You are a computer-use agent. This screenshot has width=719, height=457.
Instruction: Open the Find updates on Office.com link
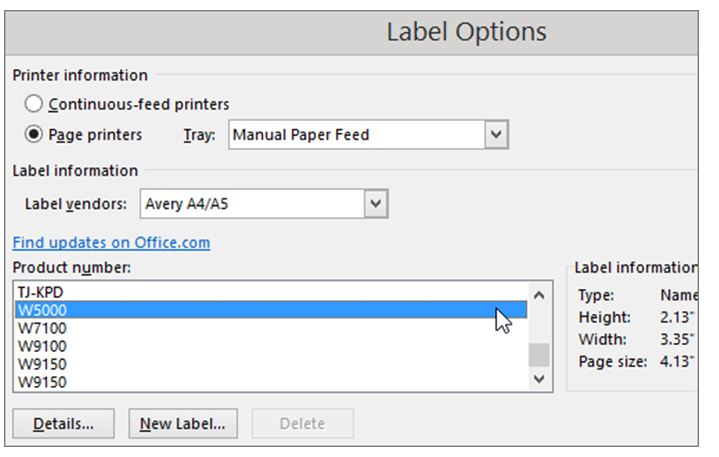pos(111,243)
